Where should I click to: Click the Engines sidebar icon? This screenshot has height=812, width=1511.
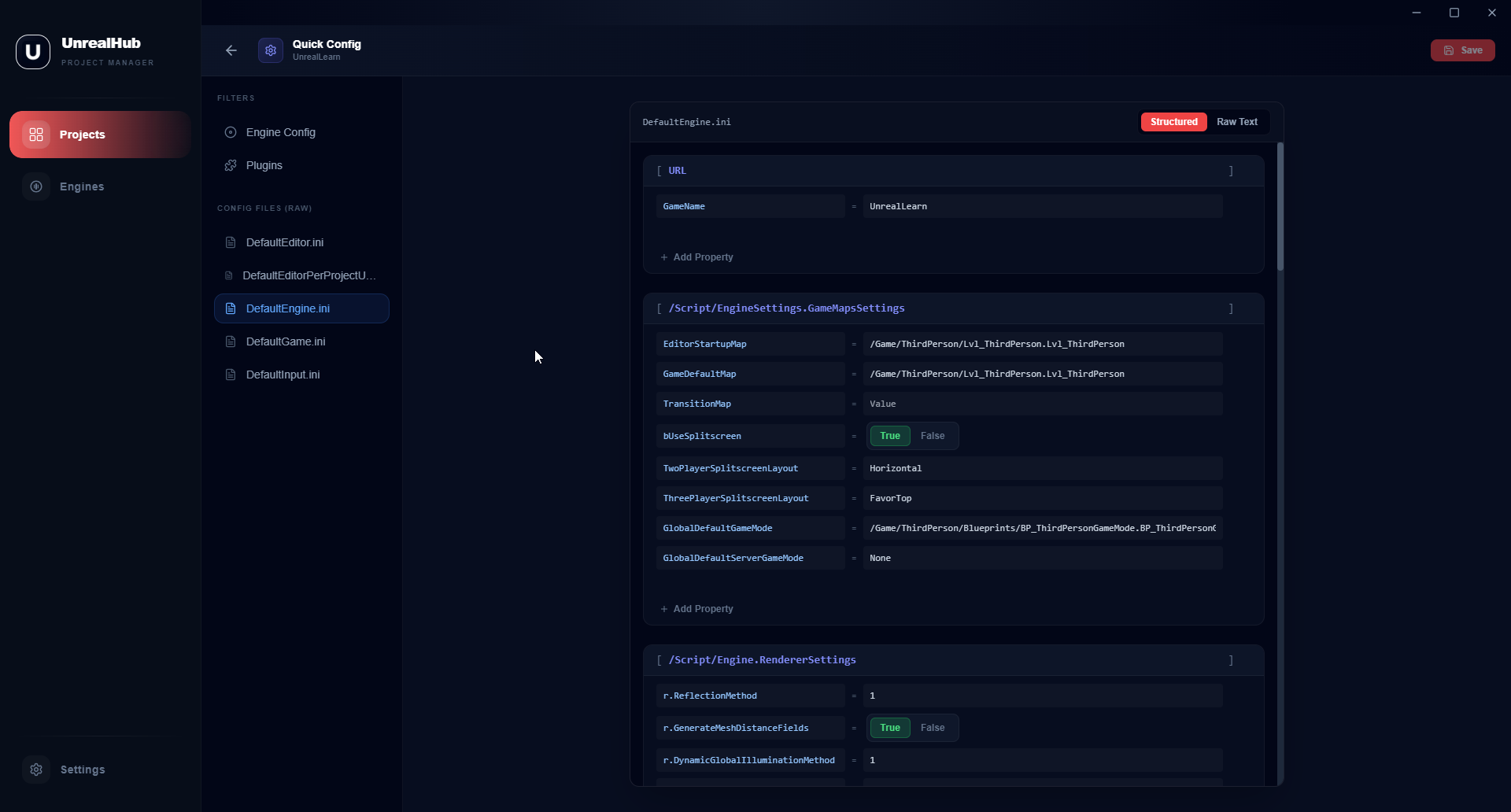(x=36, y=186)
